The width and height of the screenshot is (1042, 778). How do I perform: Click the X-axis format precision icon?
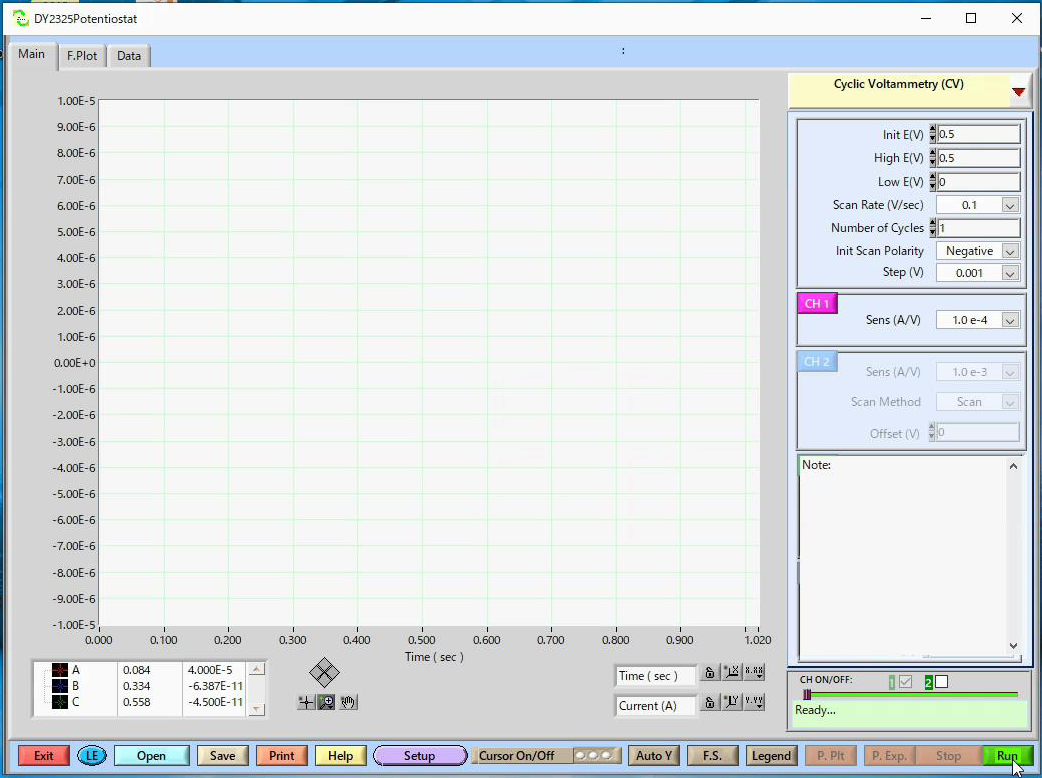(754, 673)
